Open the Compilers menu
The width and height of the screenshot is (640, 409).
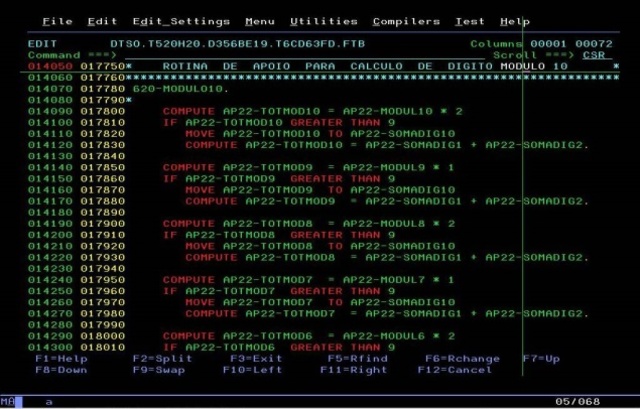click(x=406, y=21)
